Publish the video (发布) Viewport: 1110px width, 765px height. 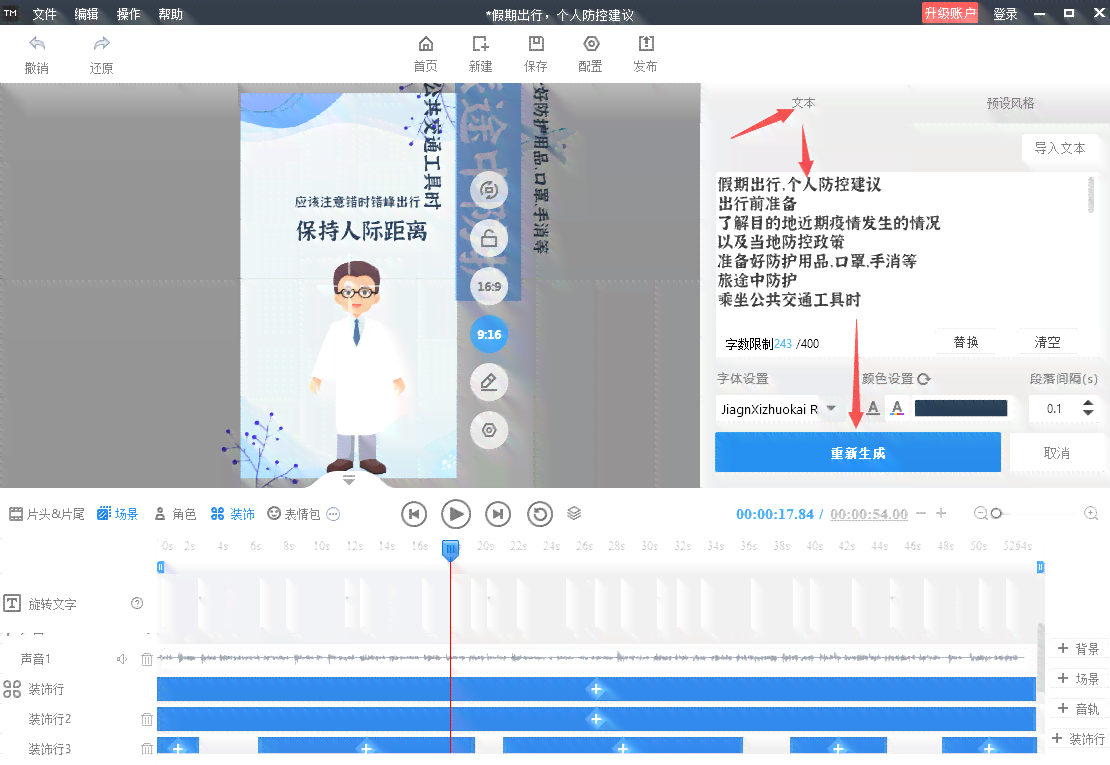645,54
